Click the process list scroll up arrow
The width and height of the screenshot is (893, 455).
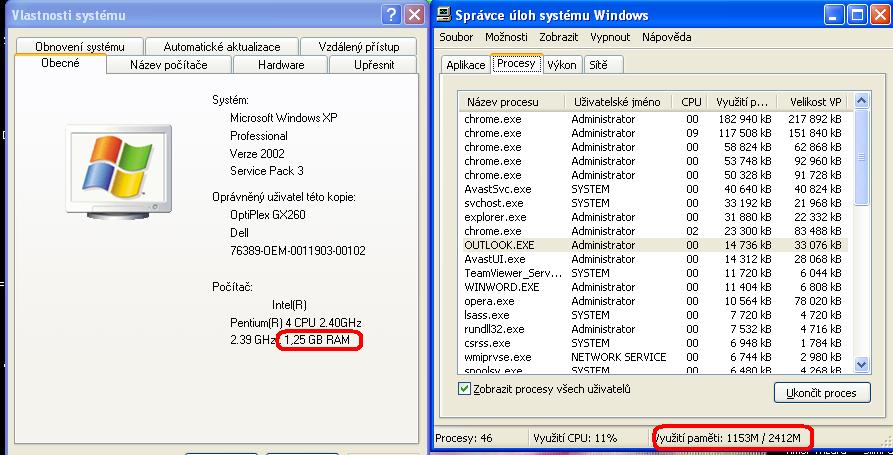[861, 101]
